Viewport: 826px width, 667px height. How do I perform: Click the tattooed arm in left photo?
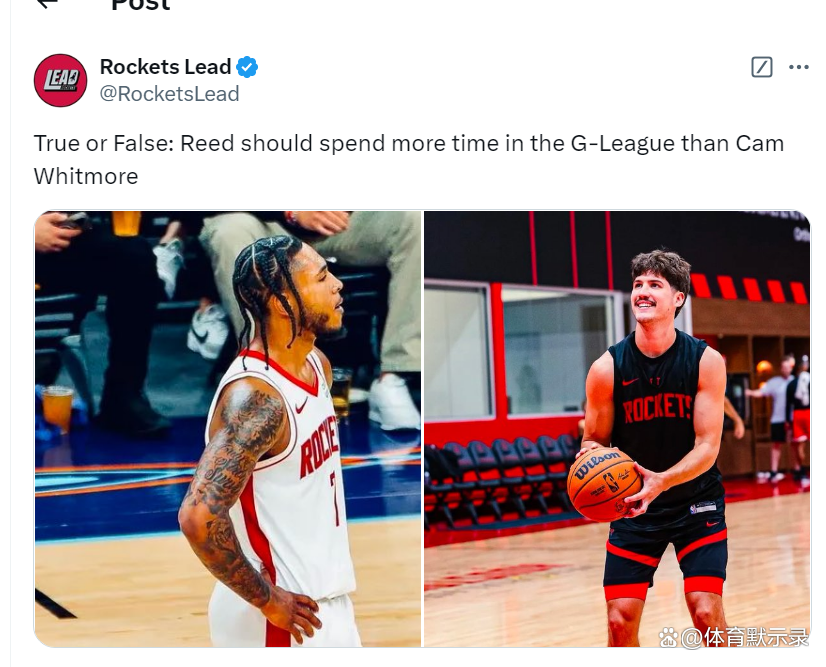225,470
